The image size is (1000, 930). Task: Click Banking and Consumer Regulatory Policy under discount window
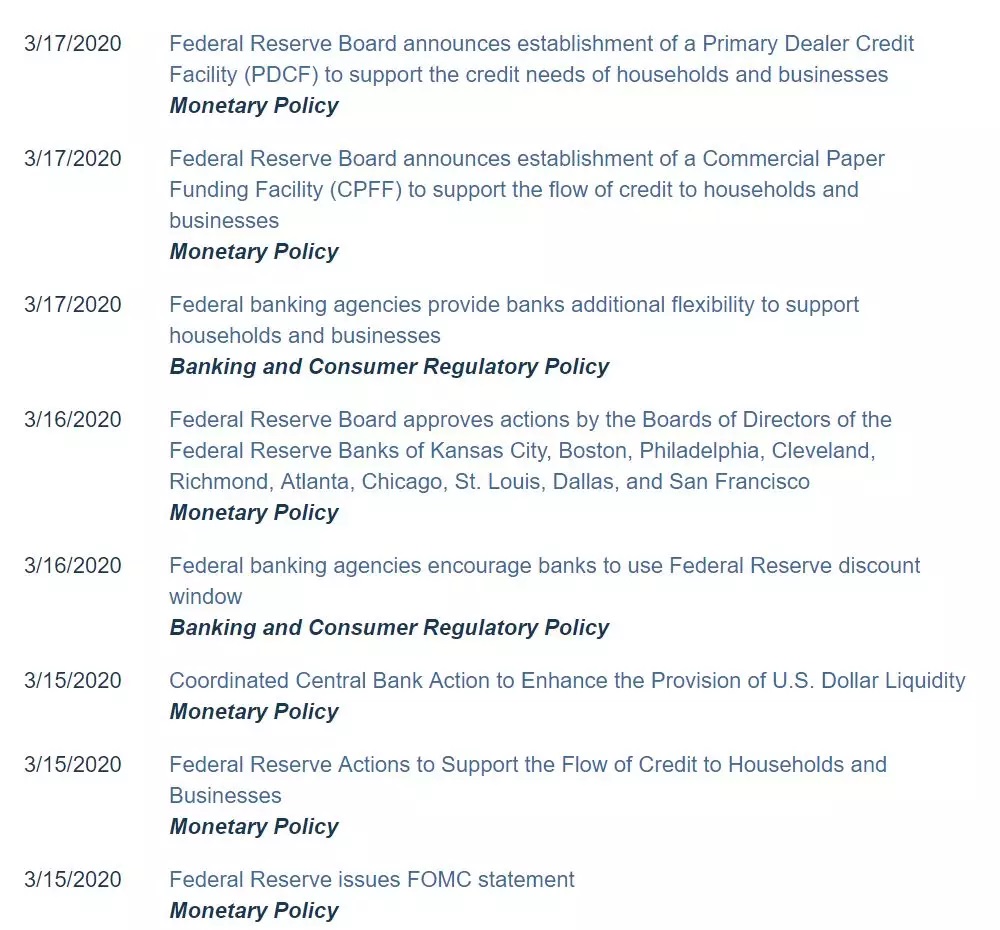point(389,628)
